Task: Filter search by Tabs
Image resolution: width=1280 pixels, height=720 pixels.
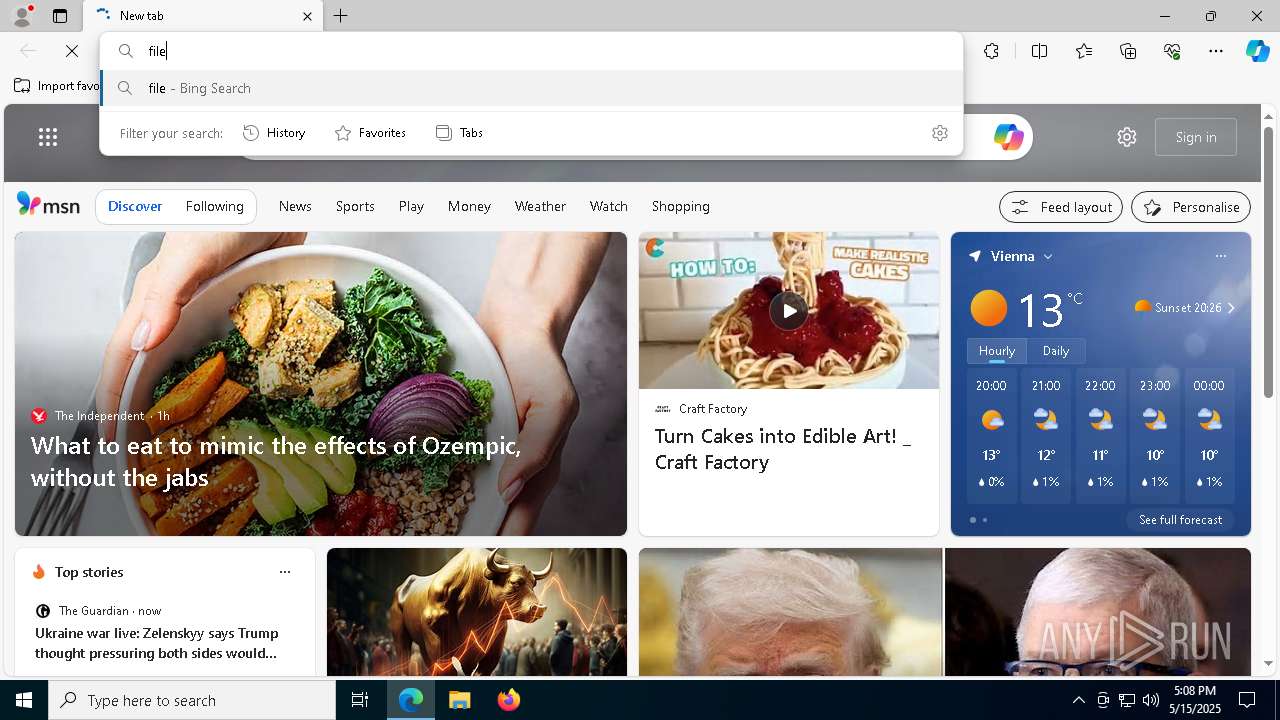Action: click(459, 133)
